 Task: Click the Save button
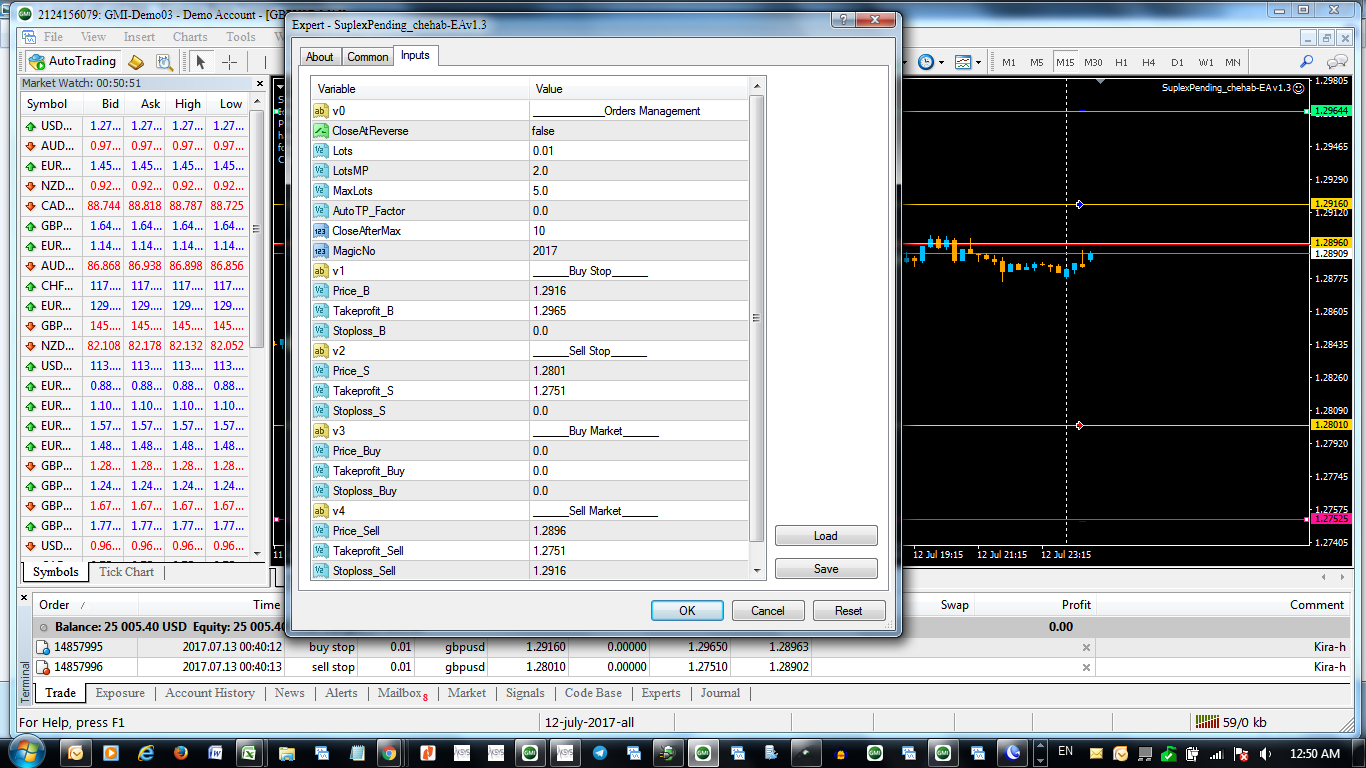click(x=826, y=569)
